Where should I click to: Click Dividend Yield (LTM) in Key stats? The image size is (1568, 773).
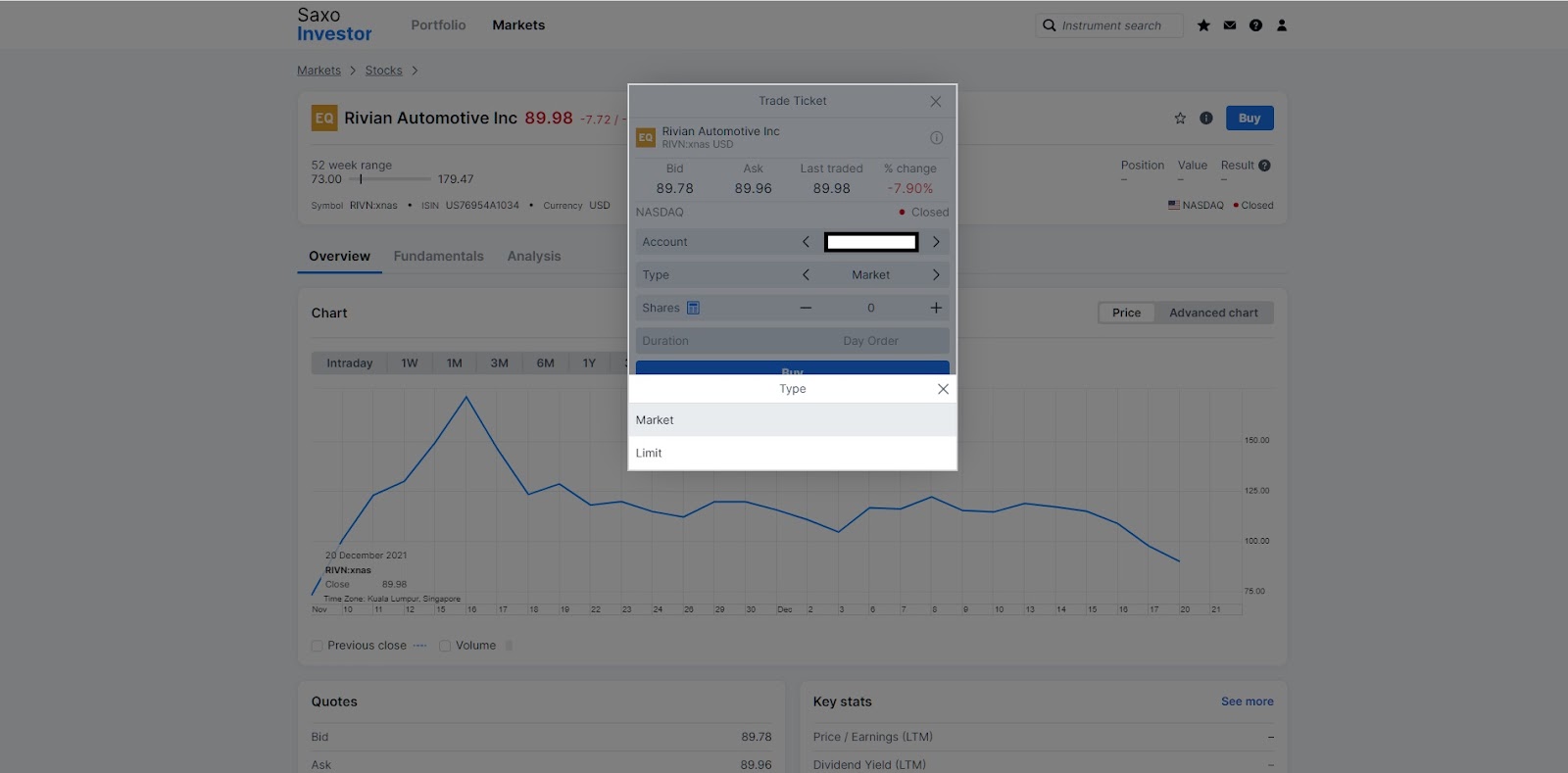click(x=869, y=765)
